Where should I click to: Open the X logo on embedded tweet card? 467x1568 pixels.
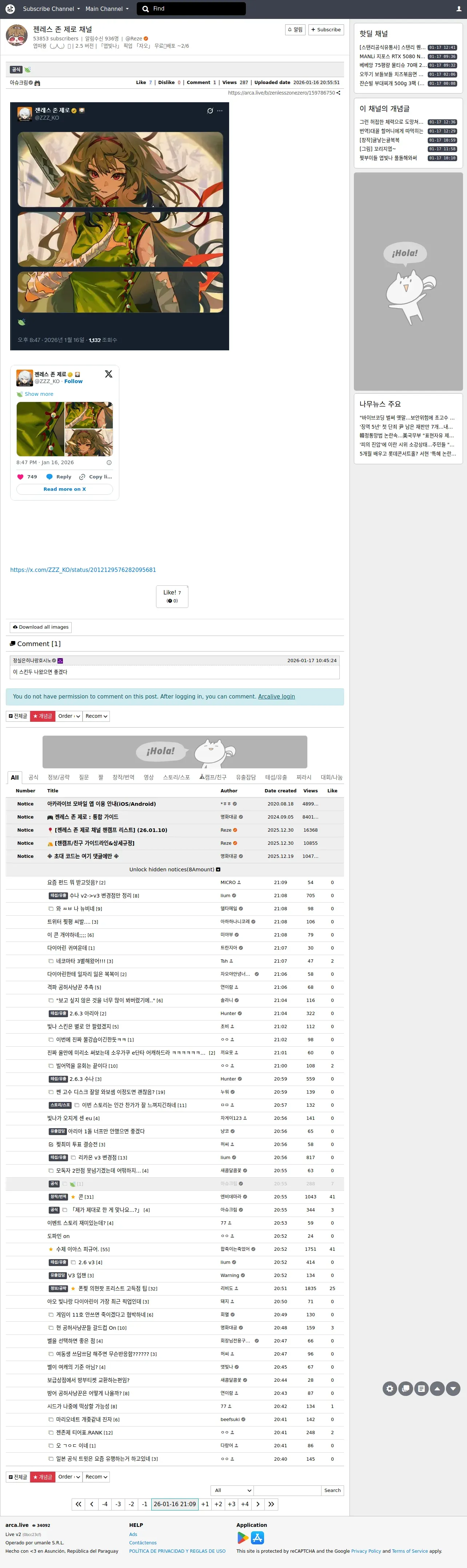point(108,374)
